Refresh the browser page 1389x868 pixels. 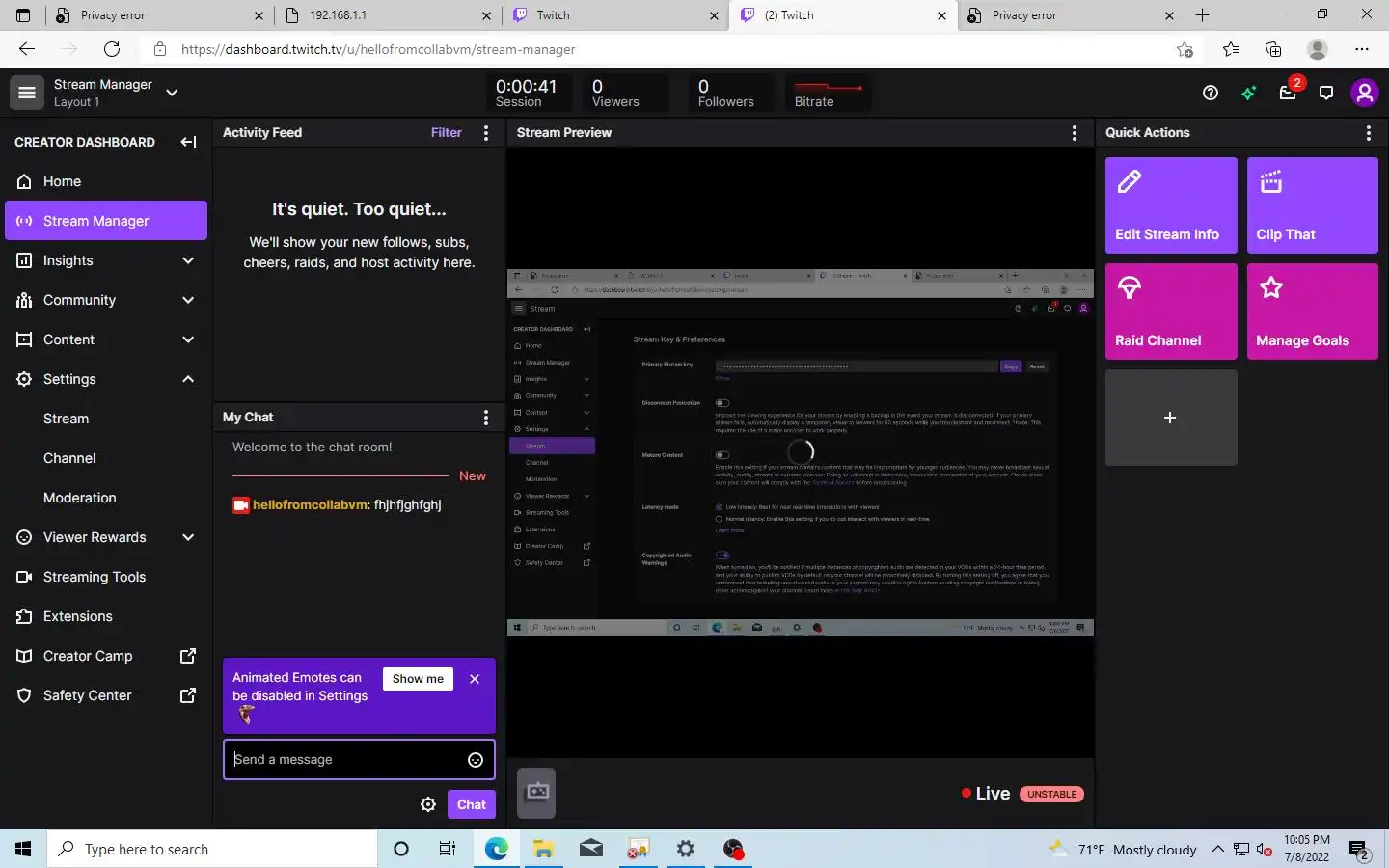112,49
